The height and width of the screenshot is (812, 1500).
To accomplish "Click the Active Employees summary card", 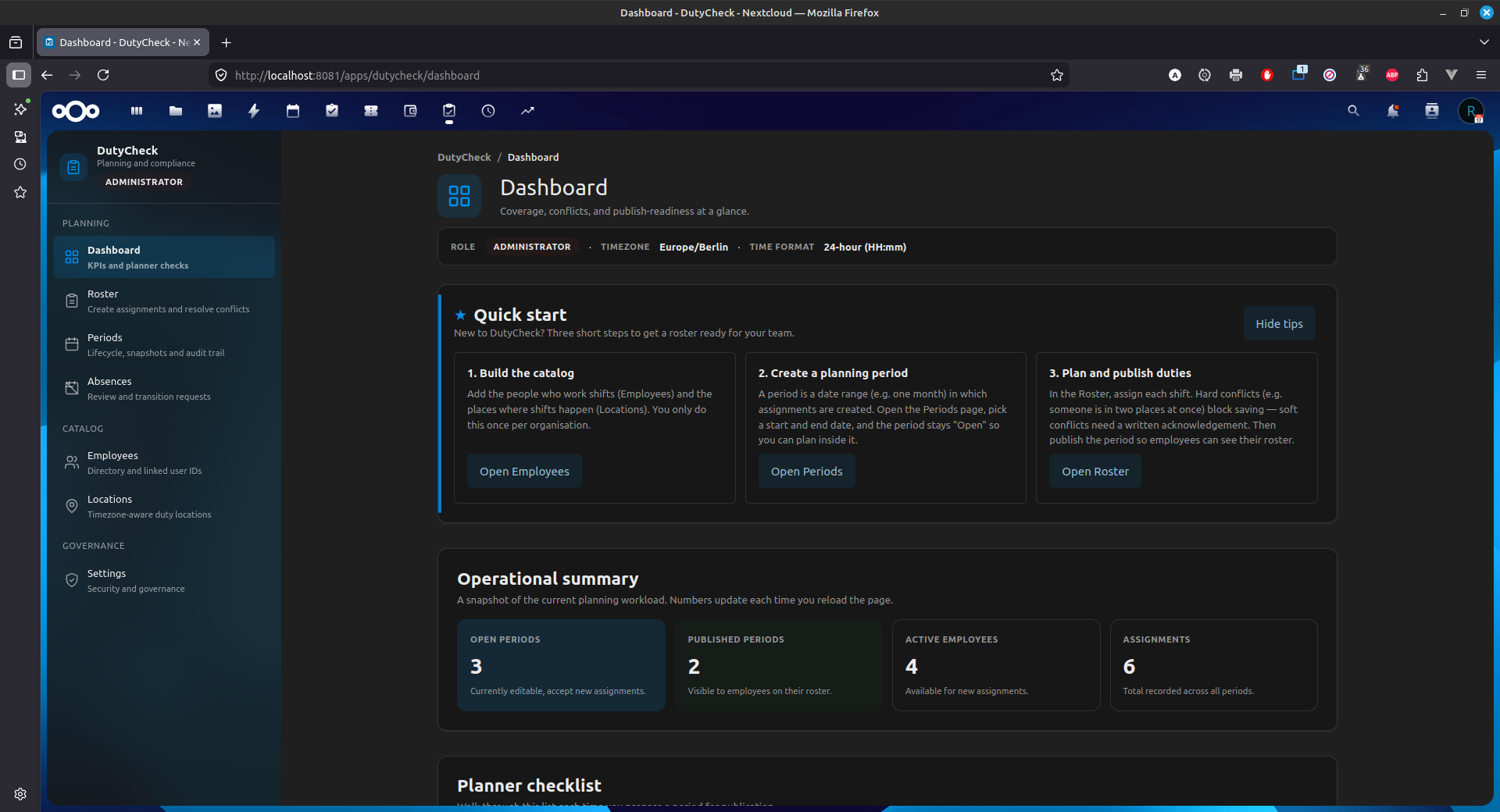I will pos(996,665).
